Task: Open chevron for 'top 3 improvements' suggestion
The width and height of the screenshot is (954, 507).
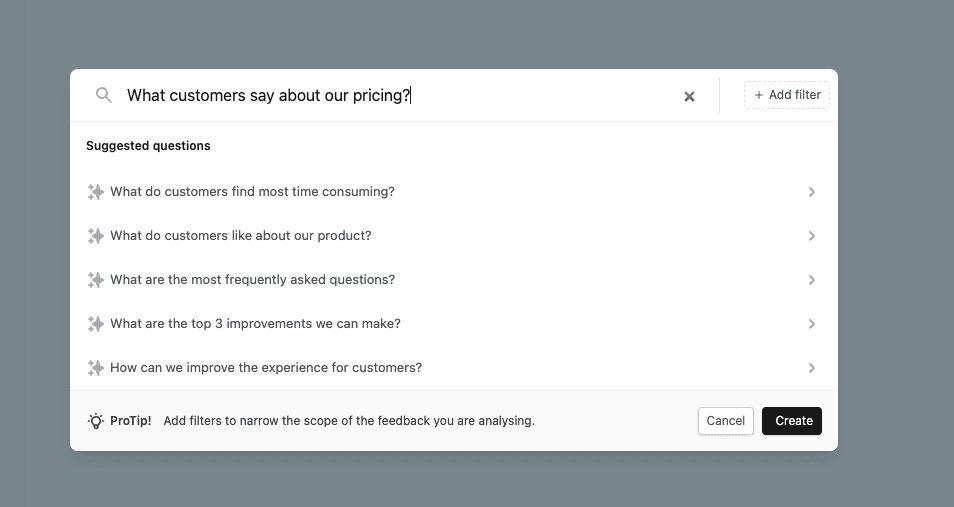Action: click(x=811, y=324)
